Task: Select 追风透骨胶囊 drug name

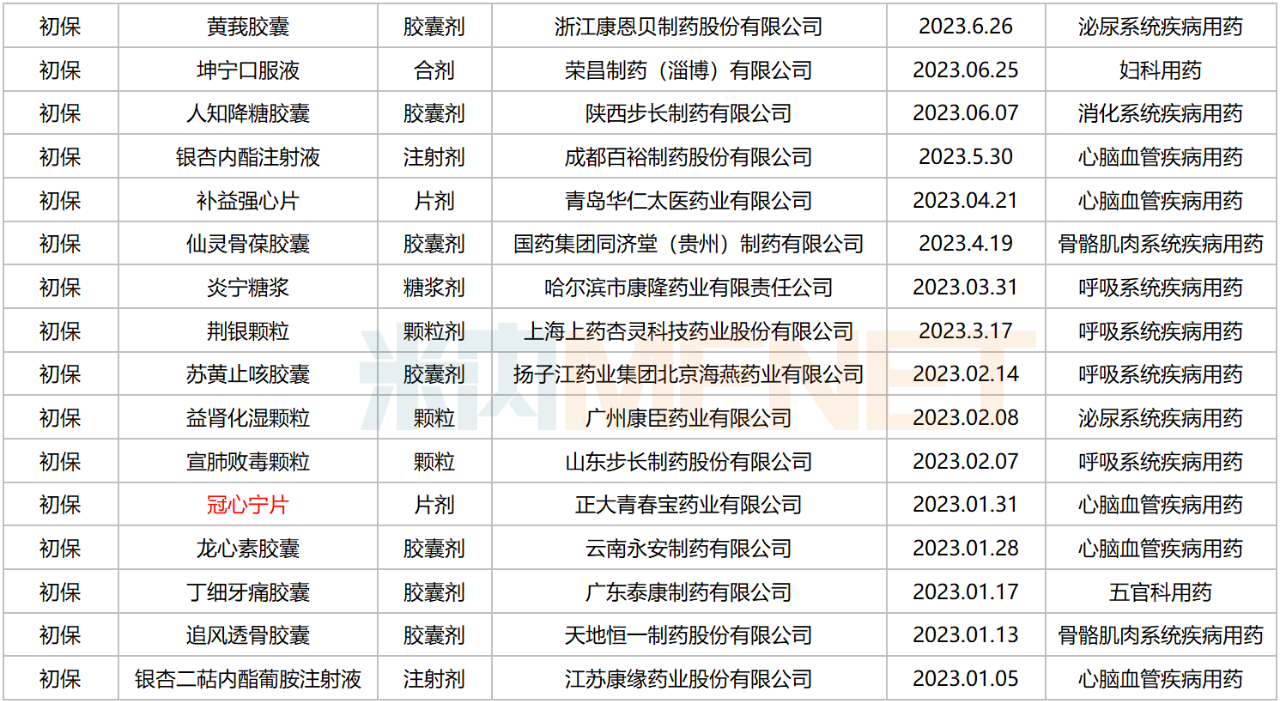Action: 248,636
